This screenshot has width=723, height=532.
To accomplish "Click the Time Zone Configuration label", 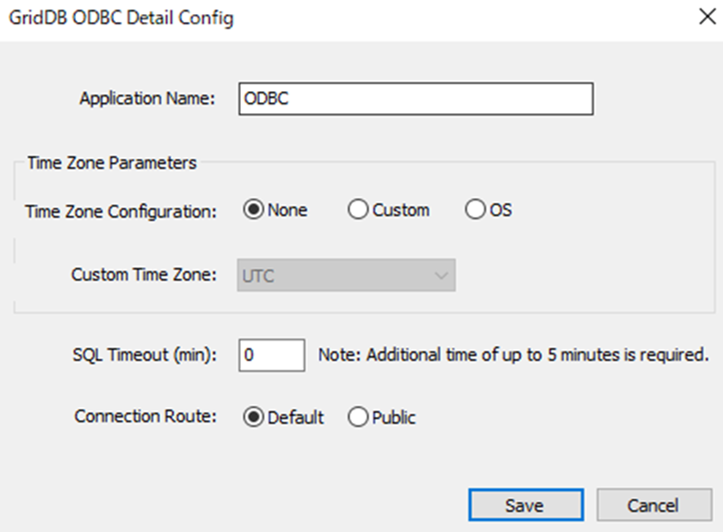I will (x=120, y=211).
